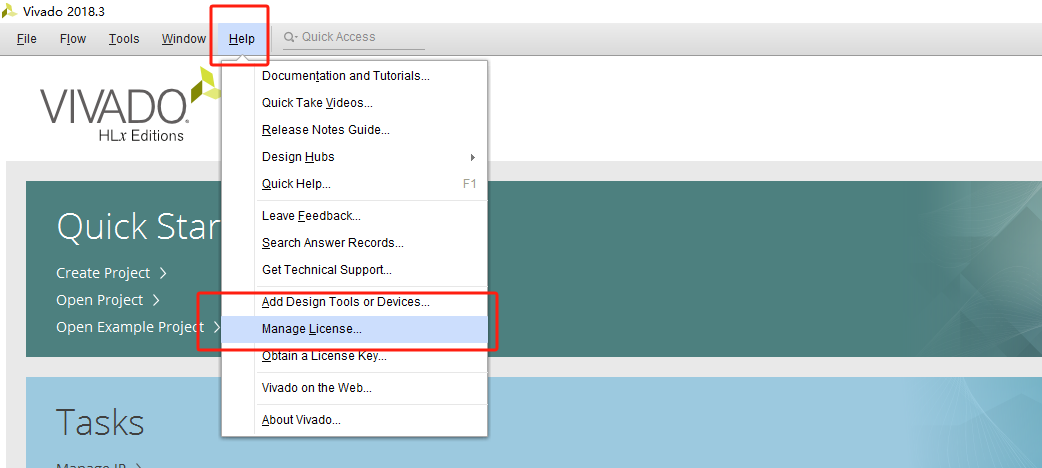Open the File menu
This screenshot has width=1042, height=468.
coord(27,39)
